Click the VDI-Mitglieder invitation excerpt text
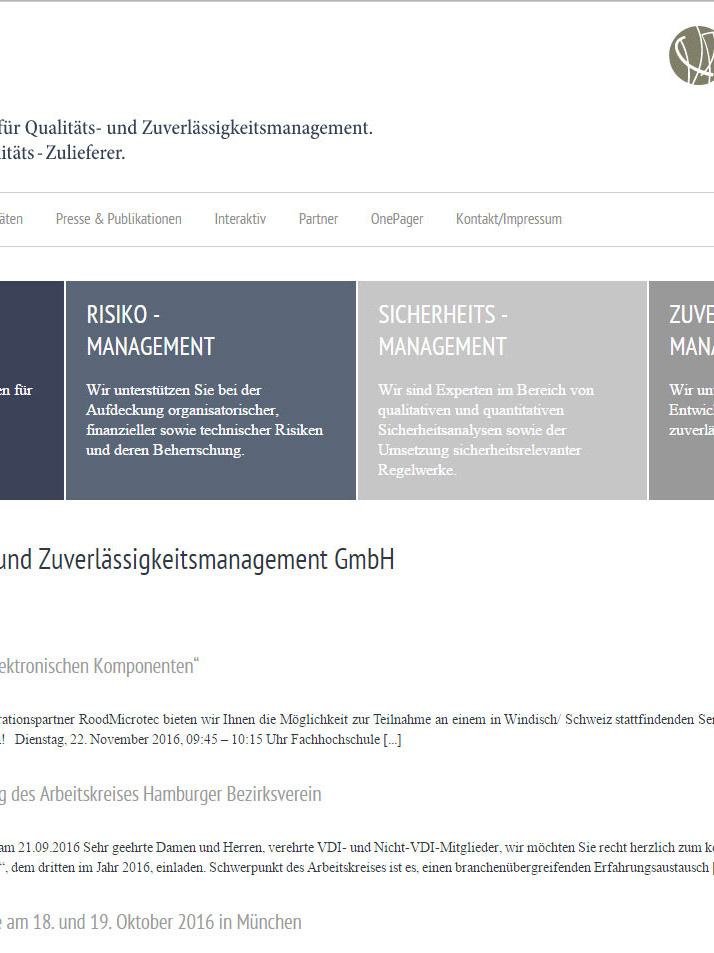The width and height of the screenshot is (714, 953). coord(357,848)
